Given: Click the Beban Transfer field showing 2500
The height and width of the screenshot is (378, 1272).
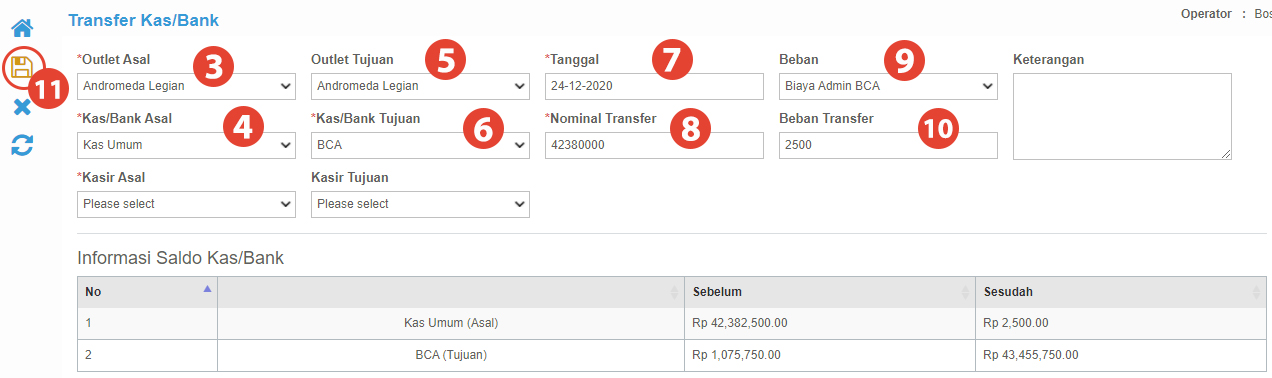Looking at the screenshot, I should 888,145.
